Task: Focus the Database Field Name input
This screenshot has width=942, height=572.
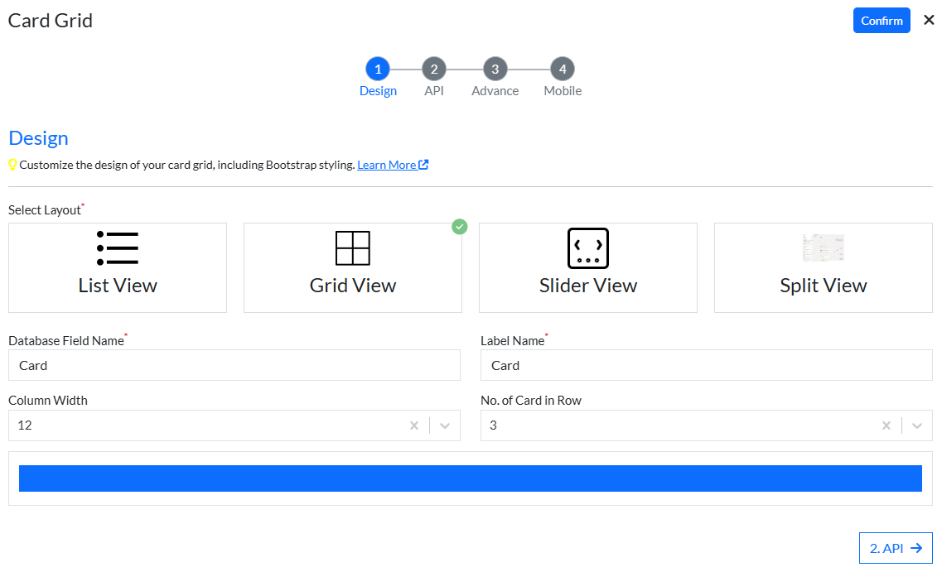Action: tap(234, 366)
